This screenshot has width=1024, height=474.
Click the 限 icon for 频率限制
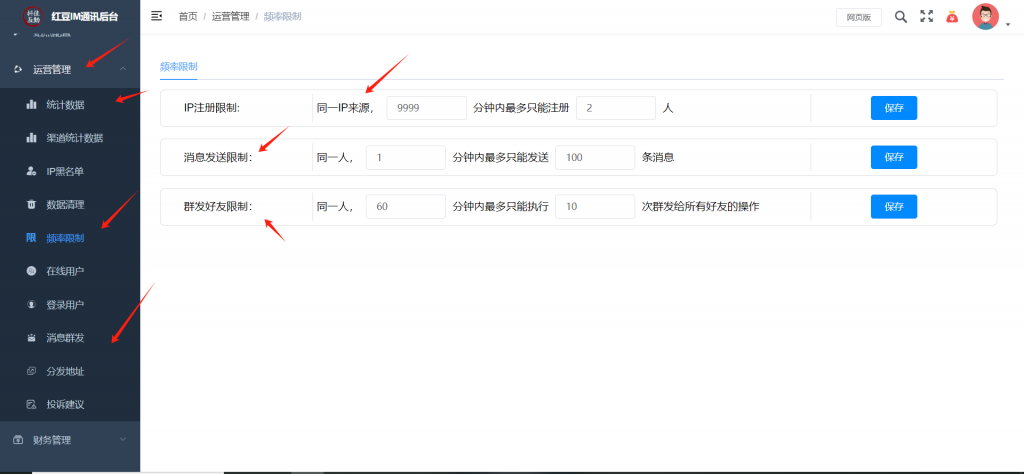pos(31,238)
